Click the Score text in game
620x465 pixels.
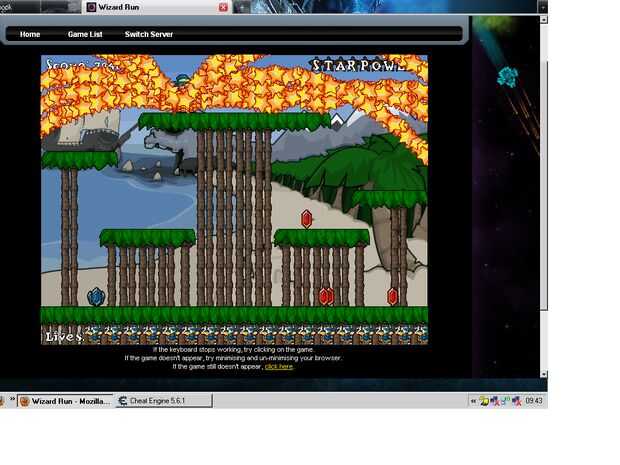(82, 65)
